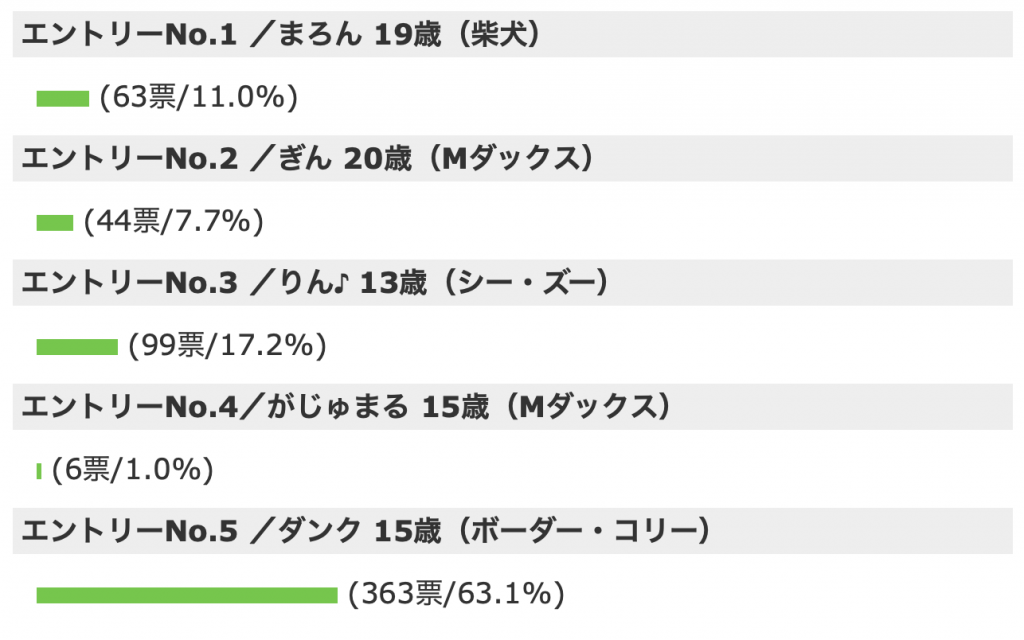Select the Entry No.2 ぎん header row

point(512,158)
